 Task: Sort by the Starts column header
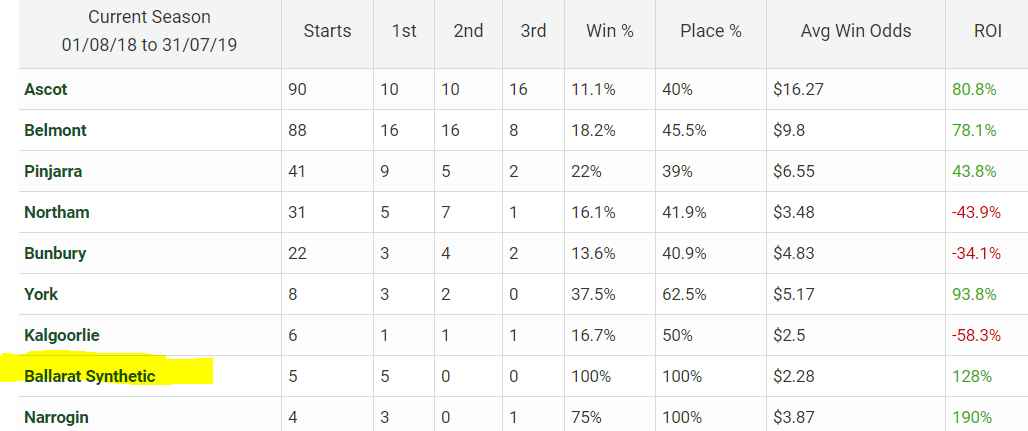[x=327, y=31]
